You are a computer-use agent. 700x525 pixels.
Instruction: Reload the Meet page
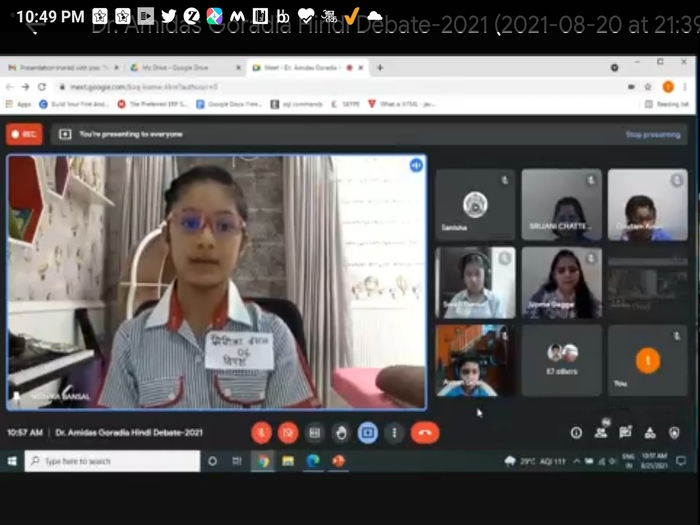tap(42, 87)
